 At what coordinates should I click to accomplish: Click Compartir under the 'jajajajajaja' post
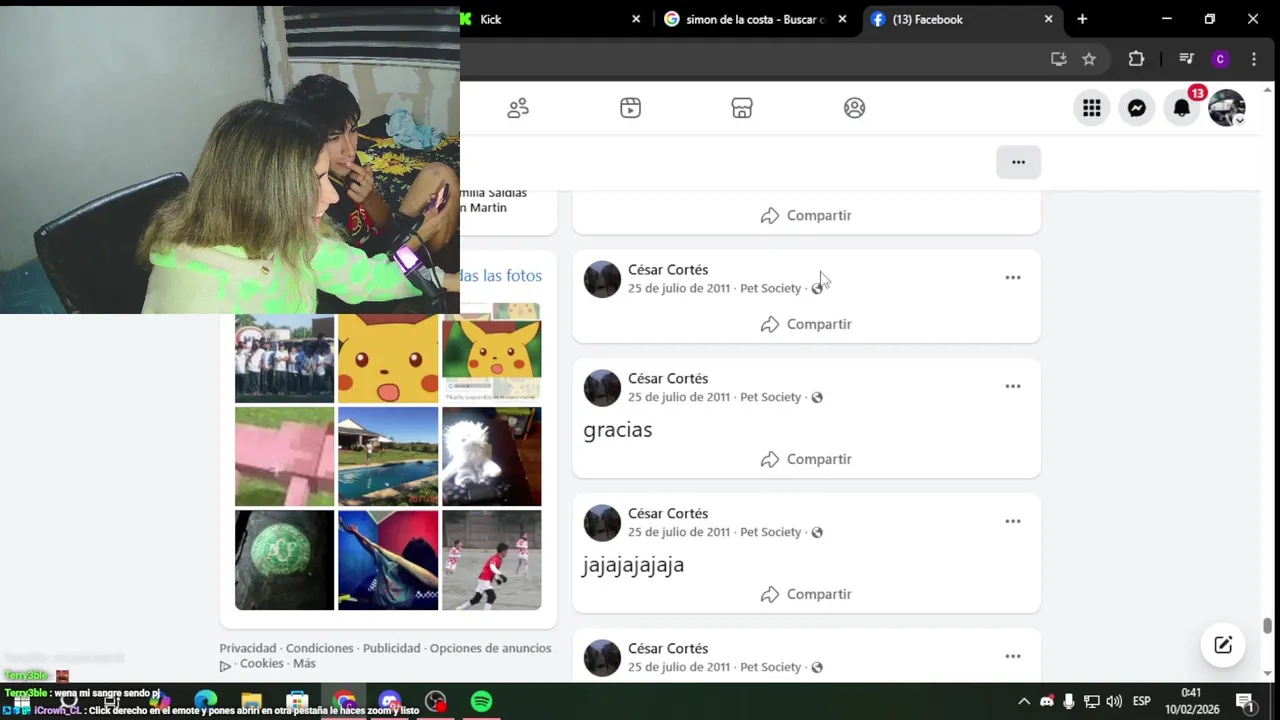pos(806,594)
